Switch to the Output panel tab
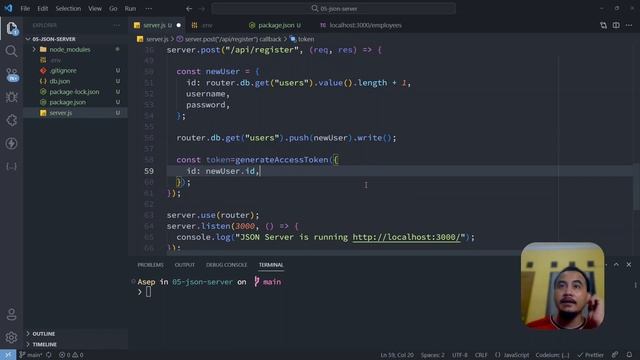The height and width of the screenshot is (360, 640). (x=184, y=264)
